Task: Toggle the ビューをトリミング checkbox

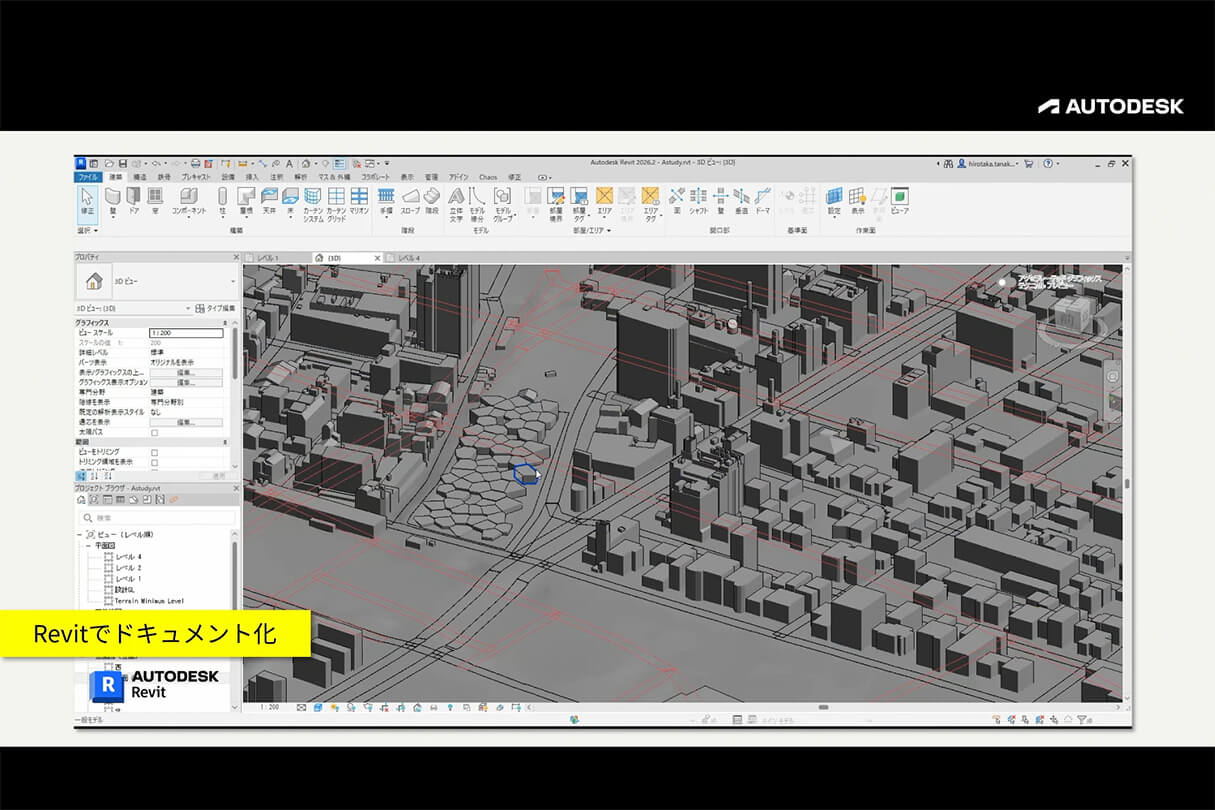Action: (154, 453)
